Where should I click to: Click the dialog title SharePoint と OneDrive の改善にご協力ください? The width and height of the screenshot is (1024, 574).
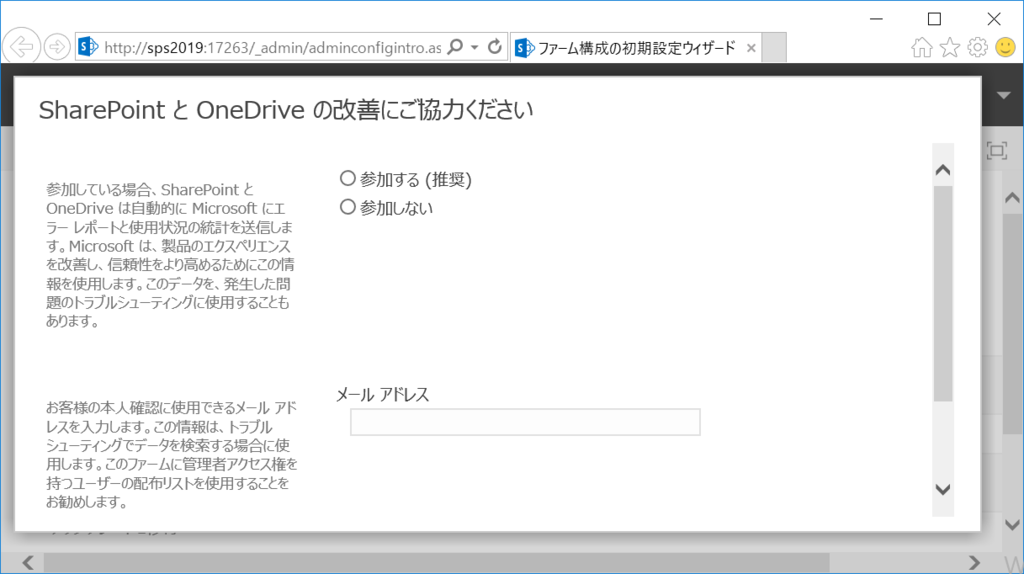(286, 110)
